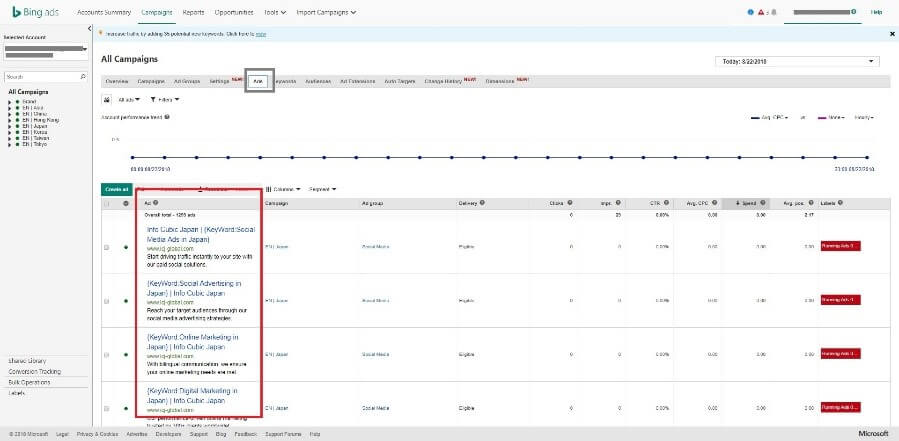
Task: Open Conversion Tracking in sidebar
Action: click(x=35, y=371)
